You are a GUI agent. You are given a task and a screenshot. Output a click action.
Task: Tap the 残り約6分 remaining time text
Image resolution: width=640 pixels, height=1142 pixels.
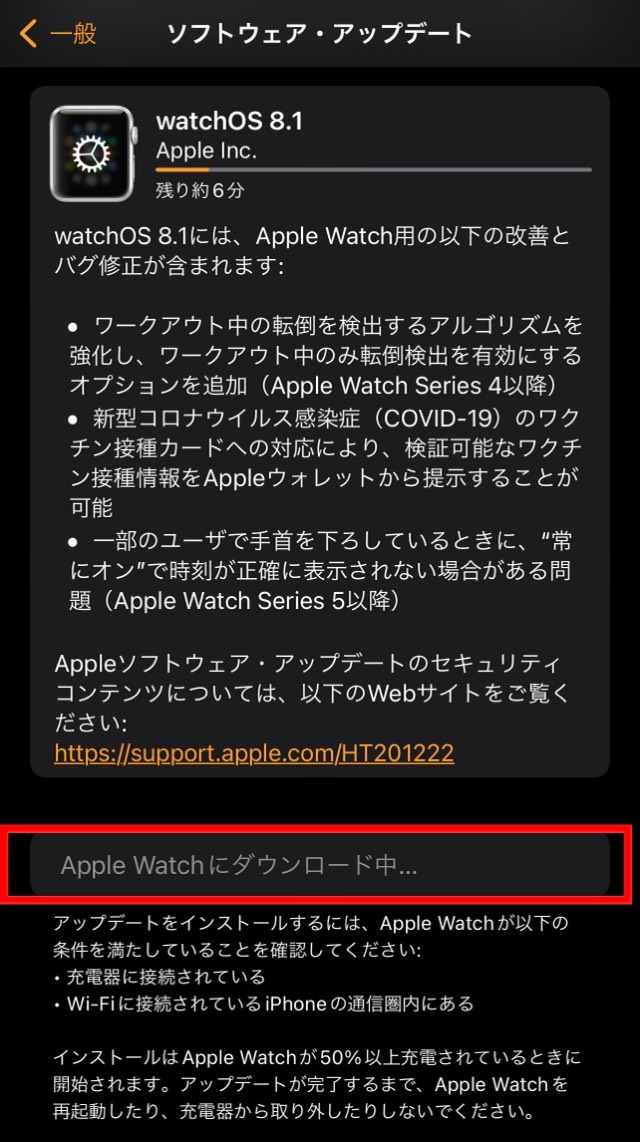(200, 191)
